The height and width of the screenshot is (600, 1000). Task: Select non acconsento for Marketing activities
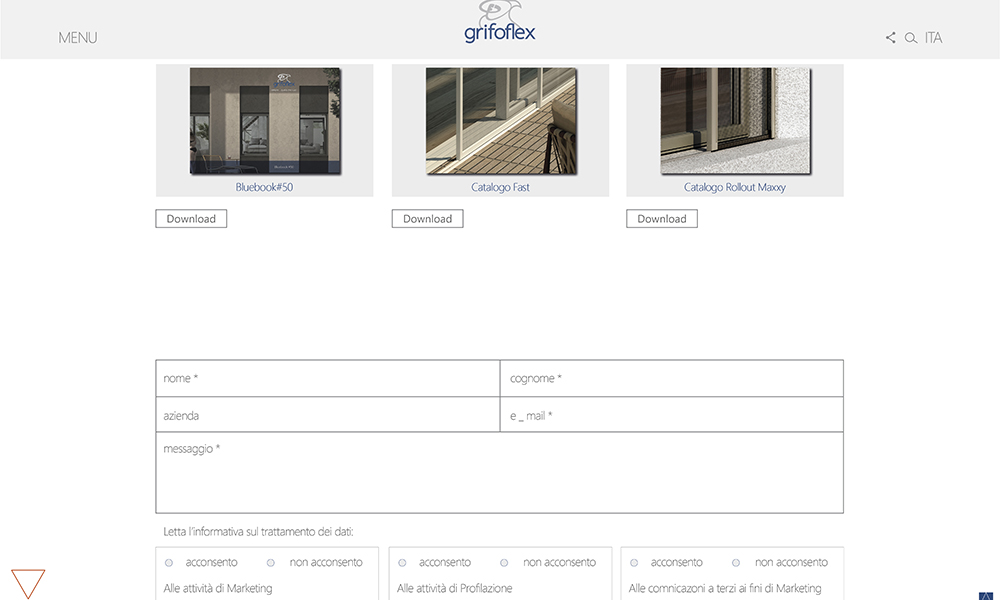coord(270,563)
